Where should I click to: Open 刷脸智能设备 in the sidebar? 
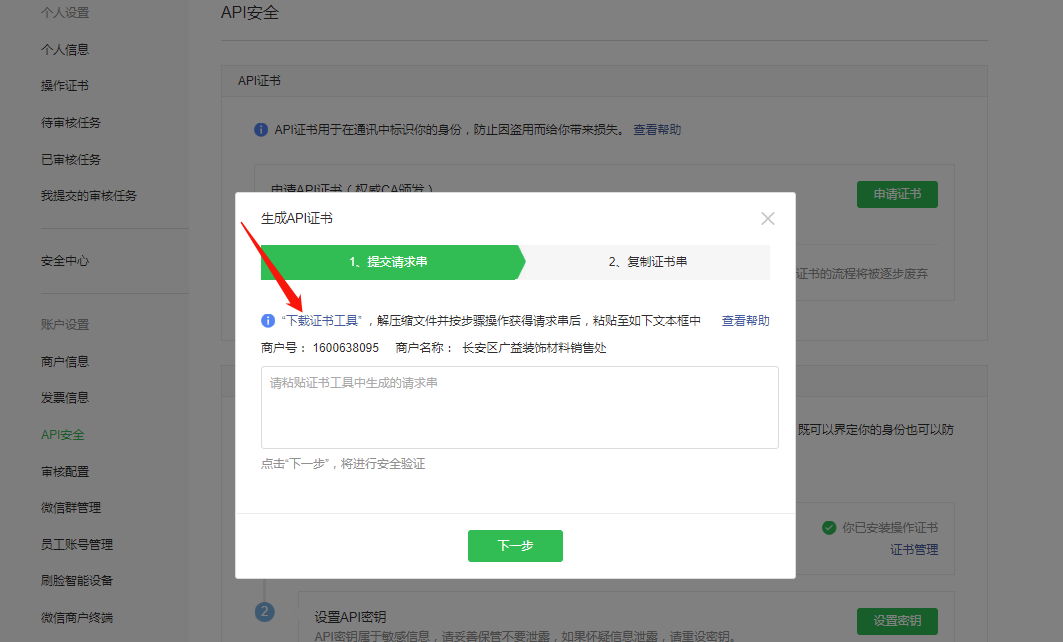click(77, 581)
